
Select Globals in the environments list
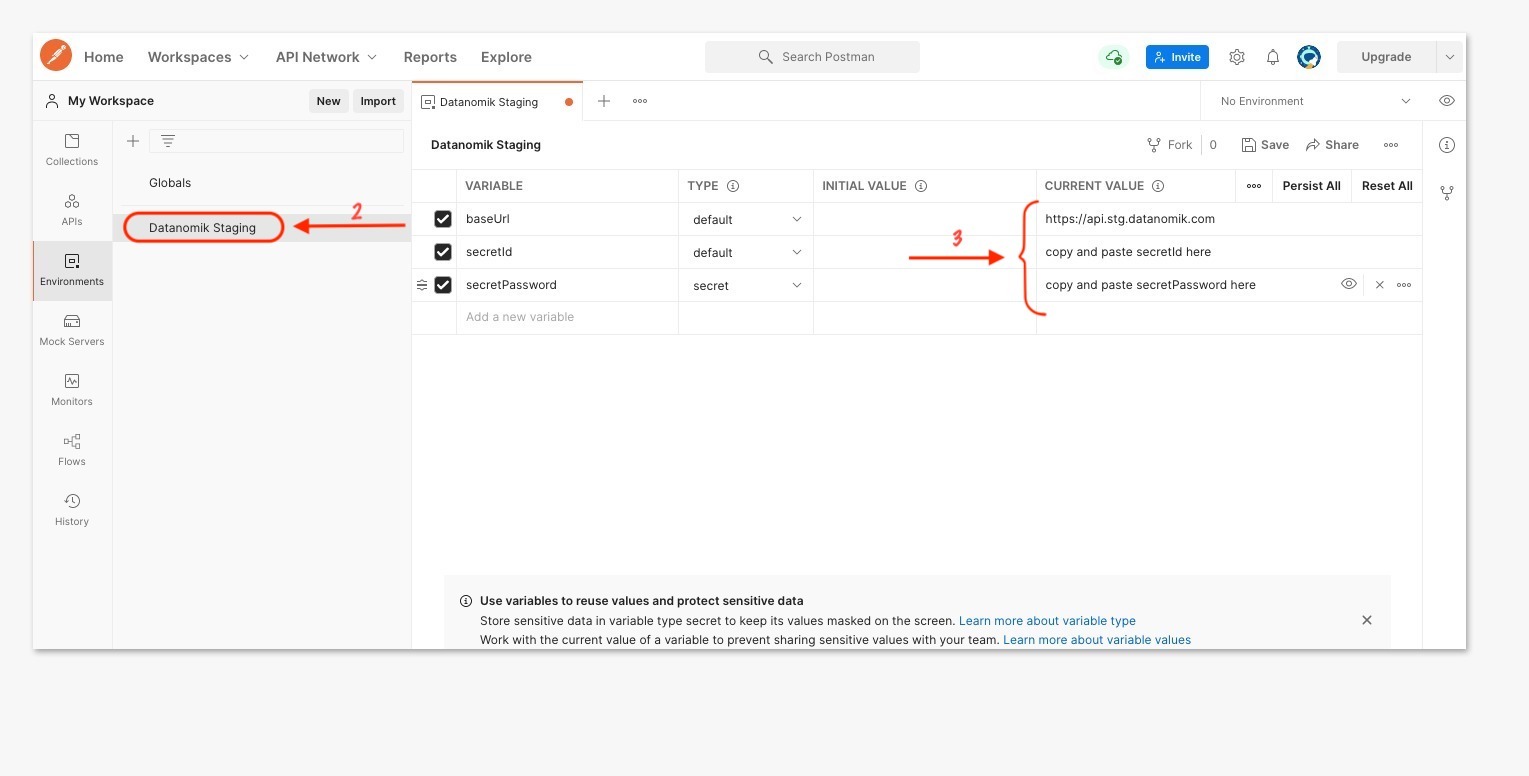pyautogui.click(x=170, y=183)
